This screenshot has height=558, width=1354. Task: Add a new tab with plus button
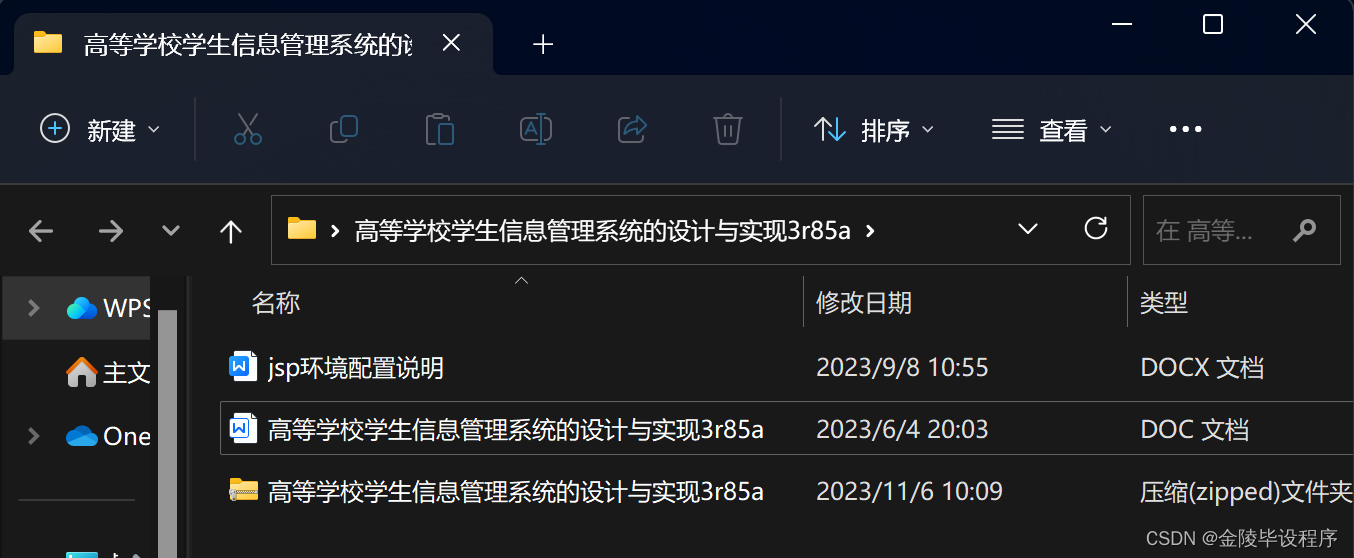543,44
